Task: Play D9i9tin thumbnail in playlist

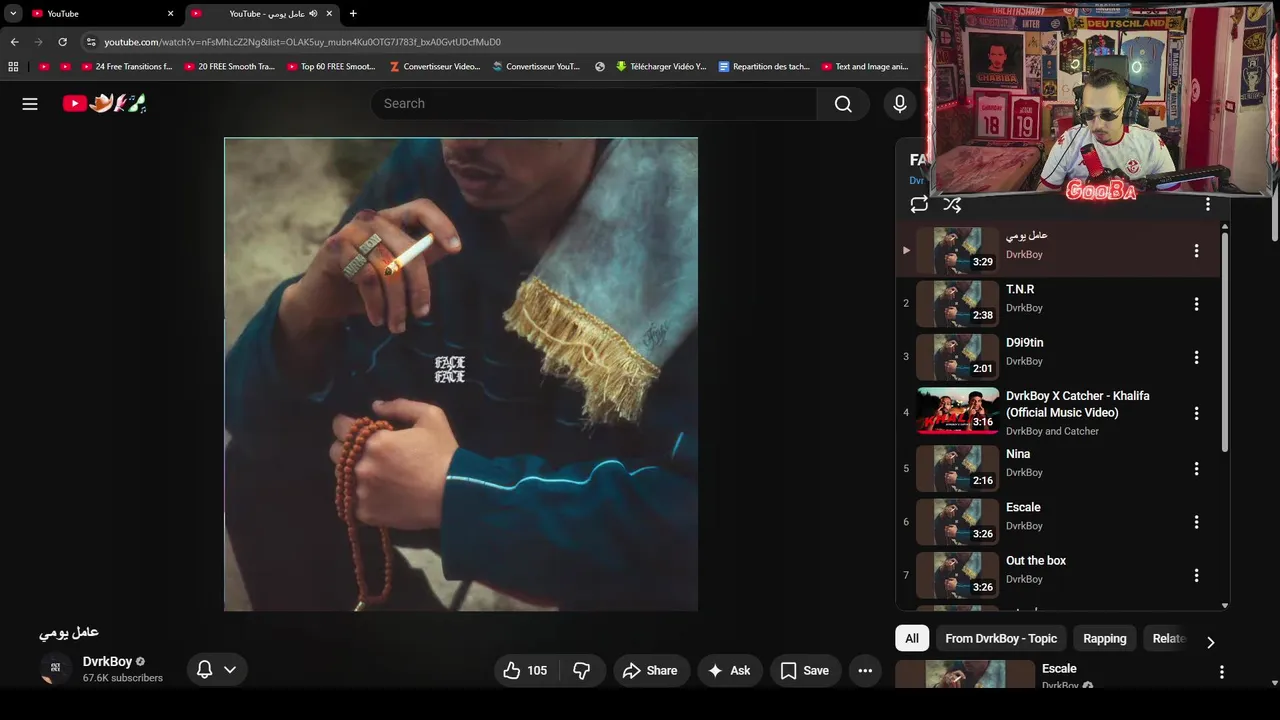Action: pyautogui.click(x=957, y=357)
